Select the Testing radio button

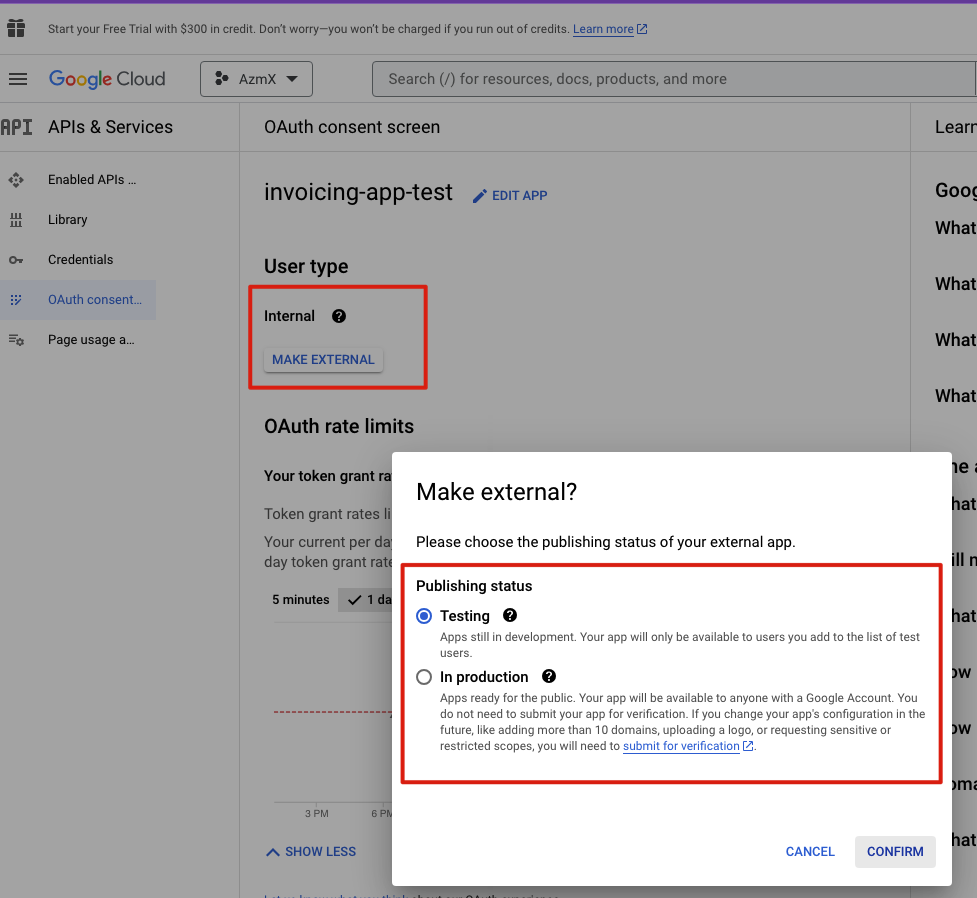point(424,616)
